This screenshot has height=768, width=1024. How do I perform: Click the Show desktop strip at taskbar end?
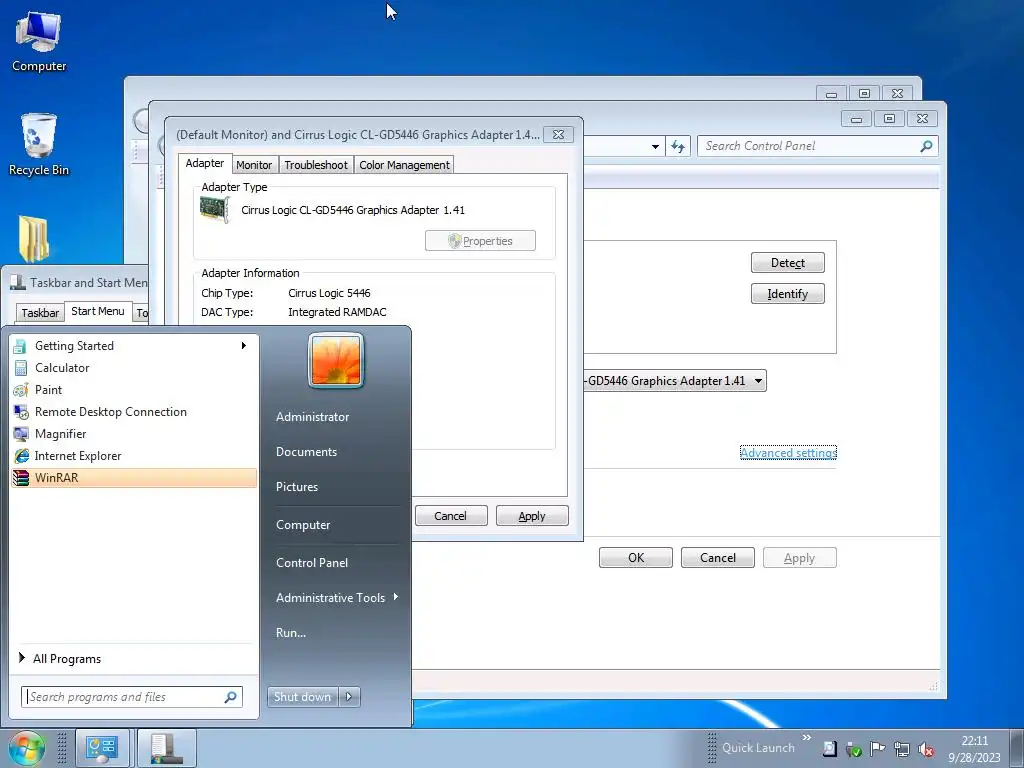click(x=1017, y=748)
